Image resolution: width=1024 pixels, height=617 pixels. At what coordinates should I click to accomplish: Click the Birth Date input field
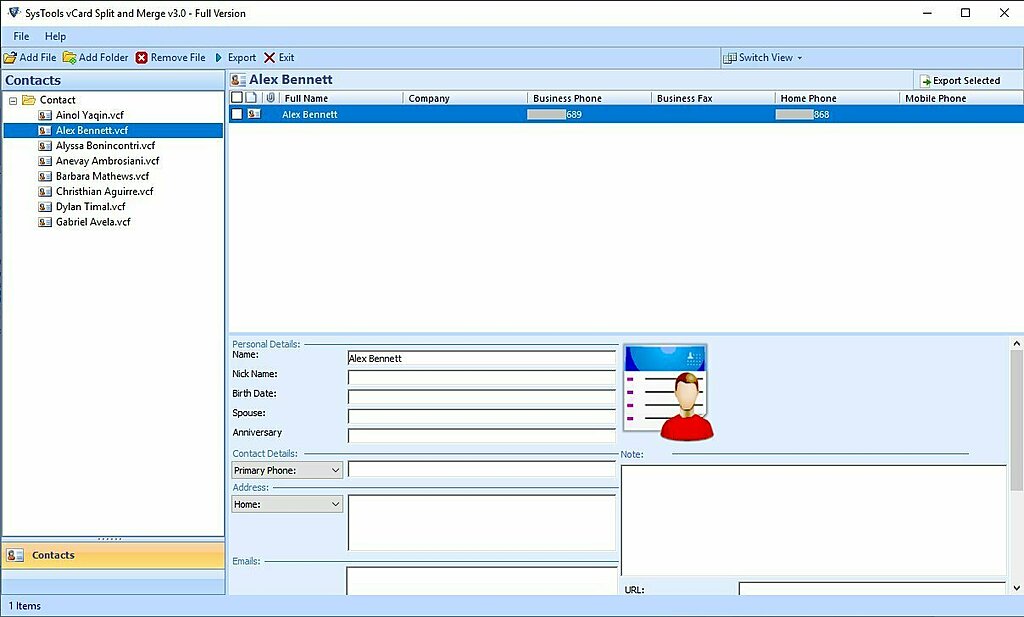coord(482,397)
